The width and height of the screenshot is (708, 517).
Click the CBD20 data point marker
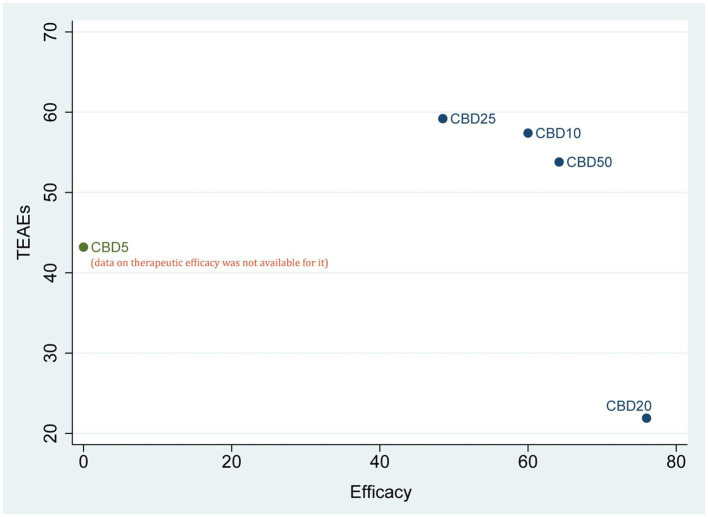tap(646, 418)
